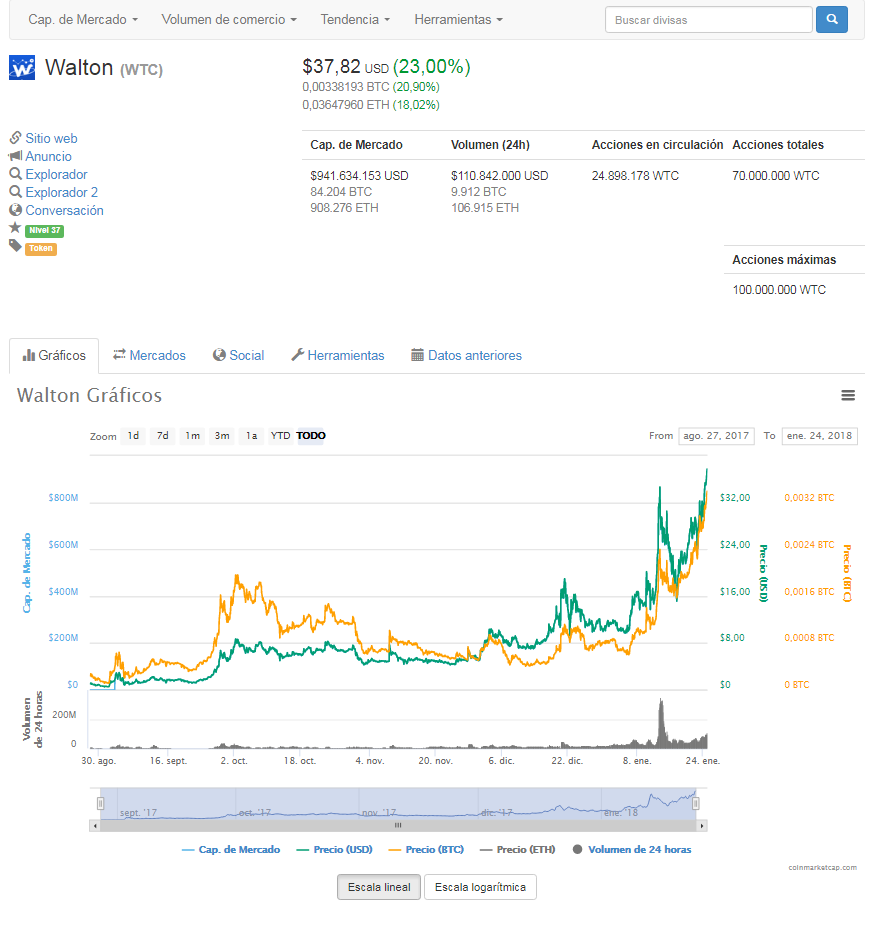Toggle the Precio (ETH) legend series
Screen dimensions: 878x928
(518, 850)
